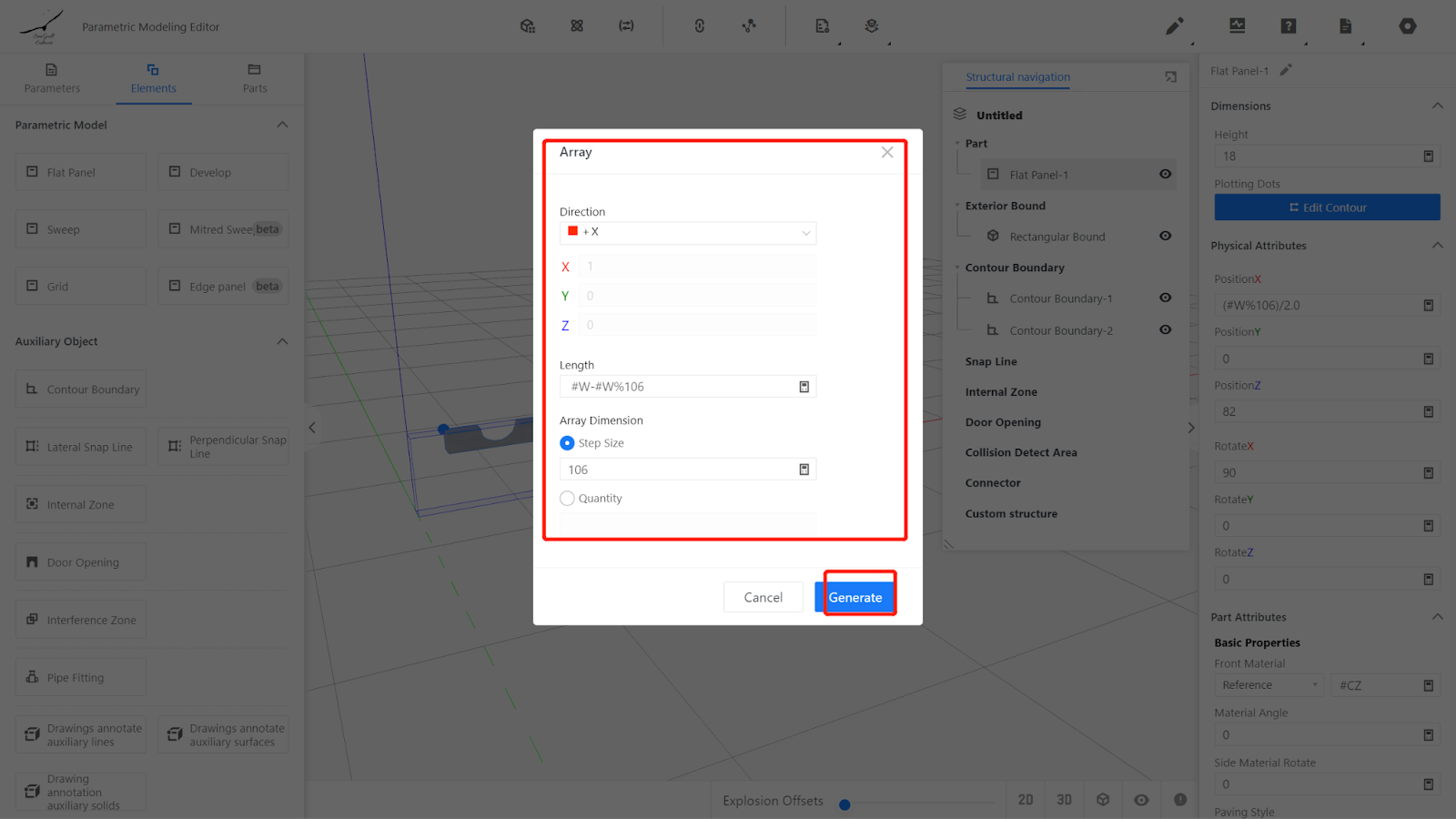Open formula editor icon for Length field
The width and height of the screenshot is (1456, 819).
[x=804, y=387]
